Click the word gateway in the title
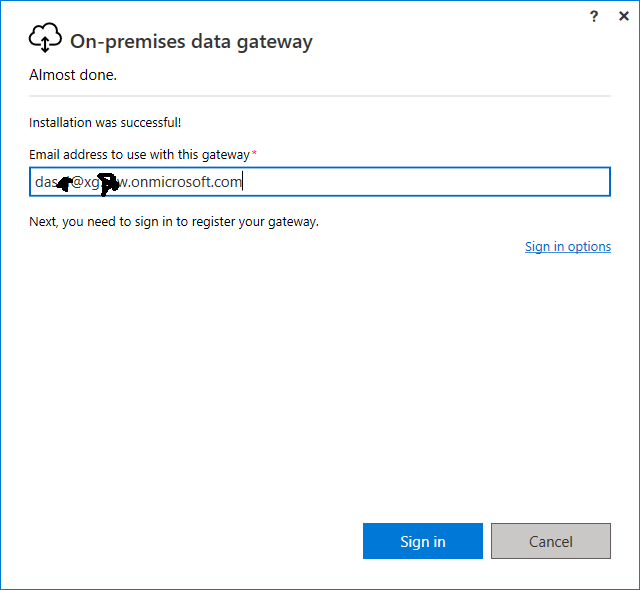640x590 pixels. pos(275,42)
